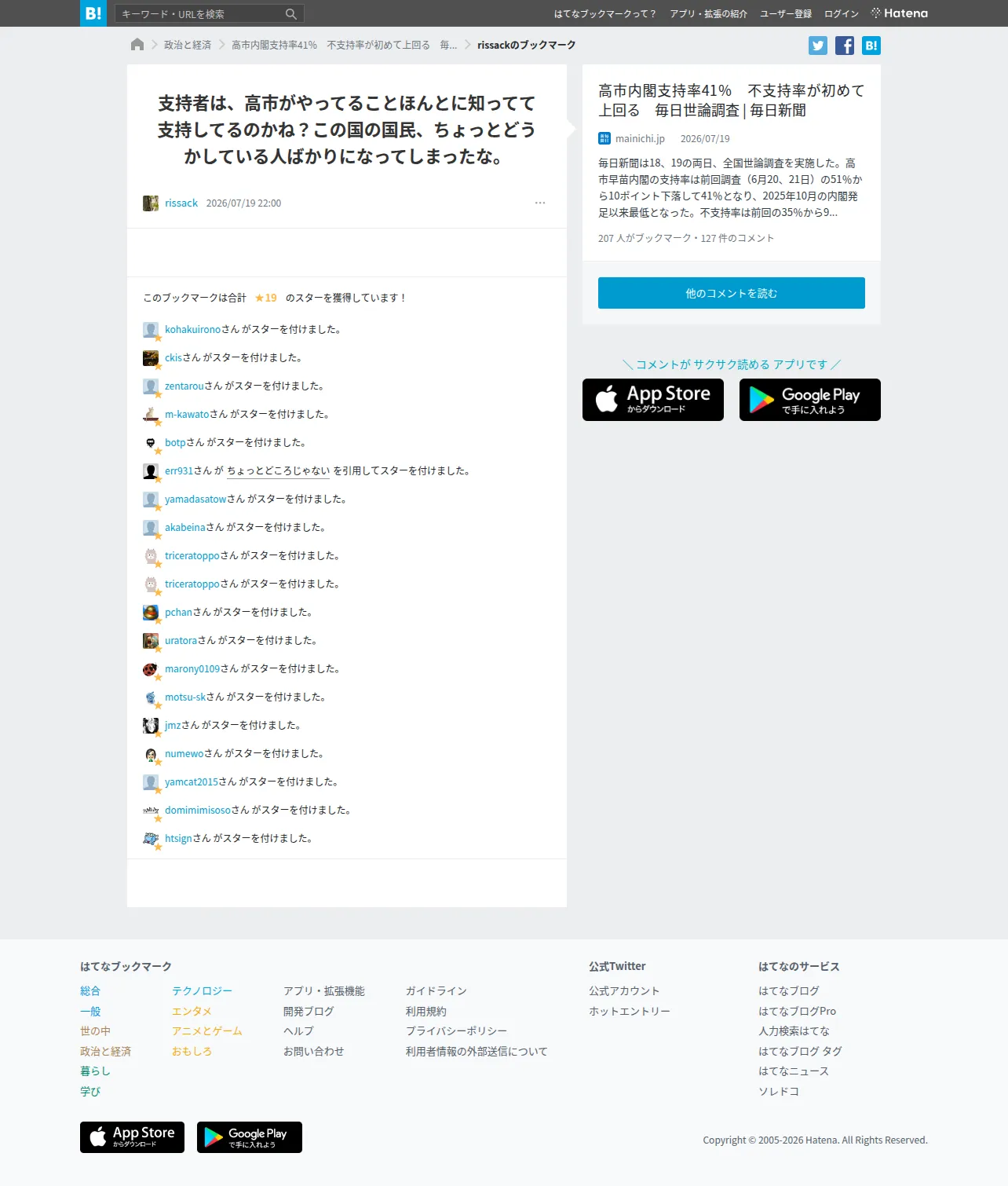Click the ★19 star count

(265, 298)
